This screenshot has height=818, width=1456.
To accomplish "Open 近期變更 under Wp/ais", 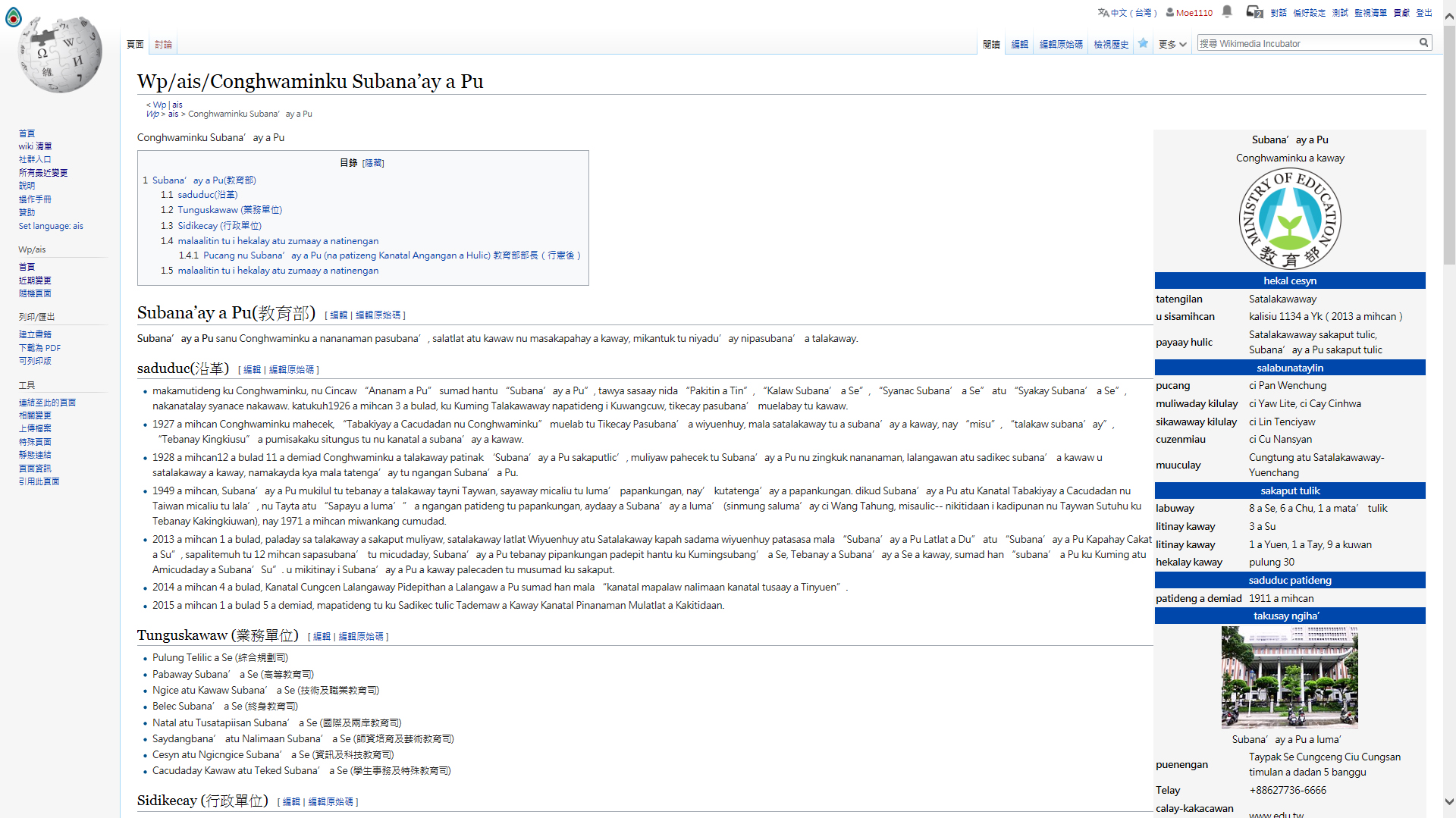I will tap(35, 281).
